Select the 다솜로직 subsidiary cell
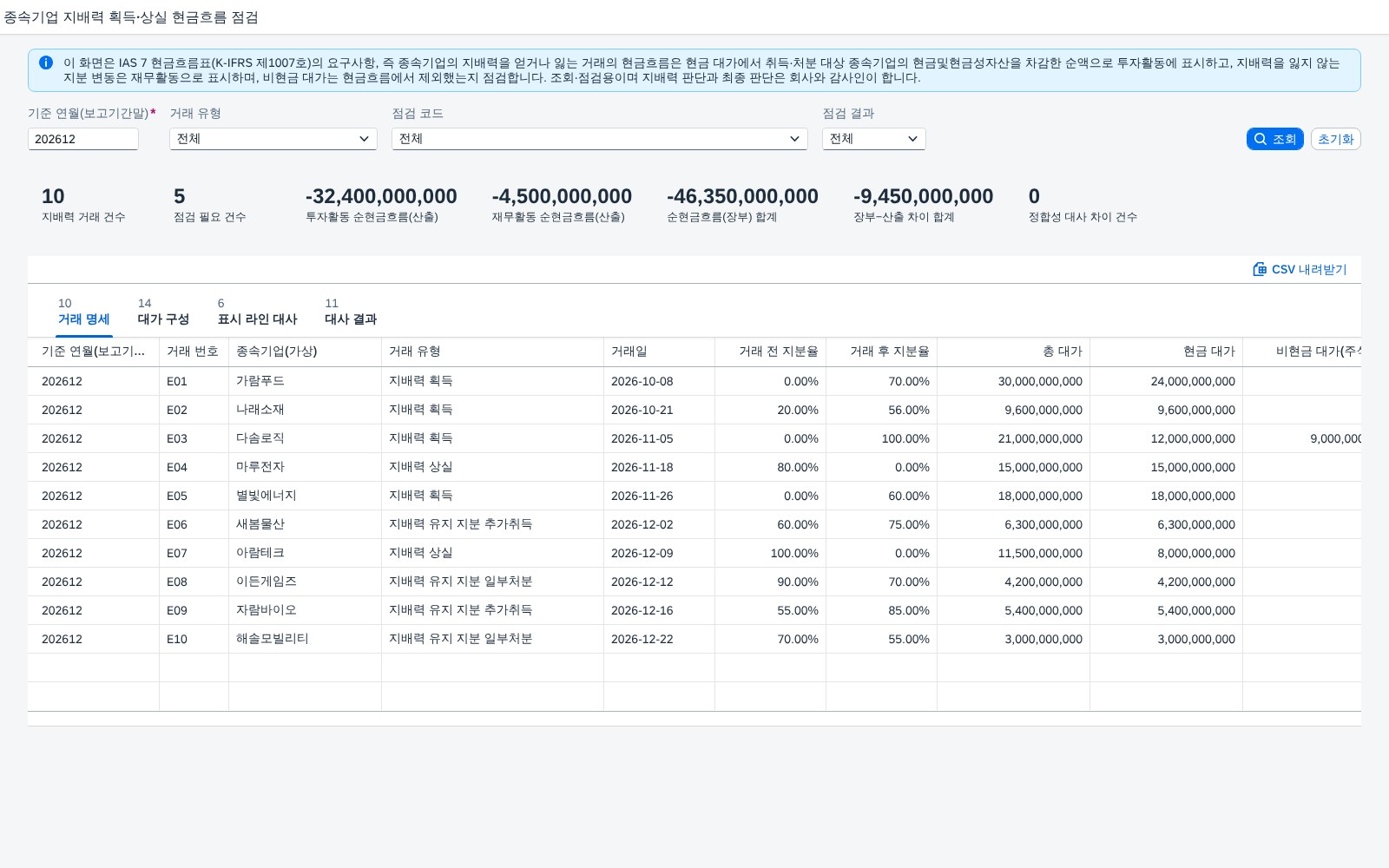This screenshot has height=868, width=1389. (305, 438)
